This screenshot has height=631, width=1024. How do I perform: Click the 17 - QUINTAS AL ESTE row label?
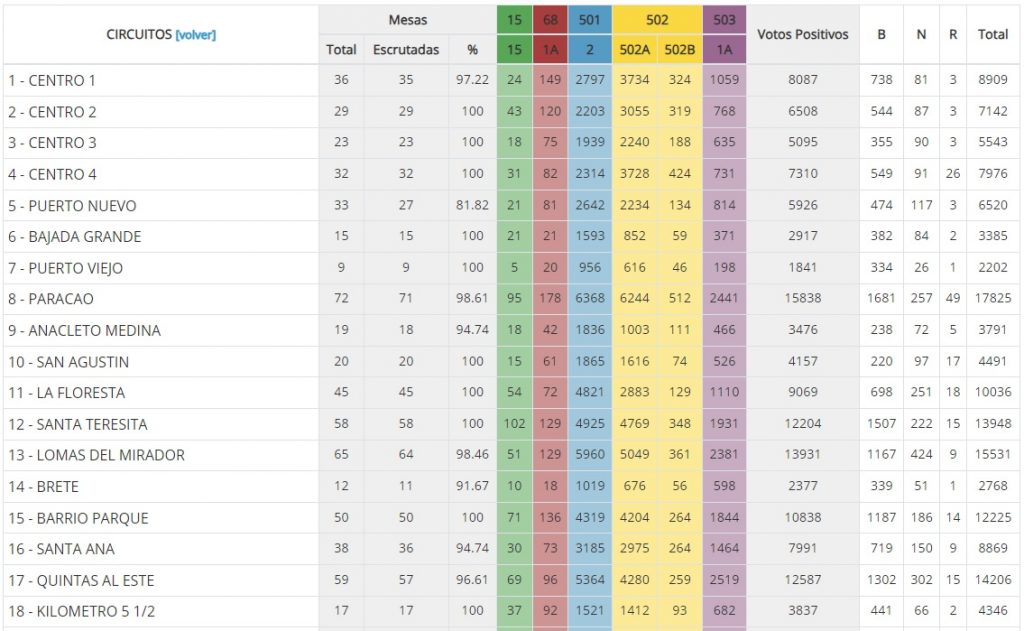[x=81, y=580]
